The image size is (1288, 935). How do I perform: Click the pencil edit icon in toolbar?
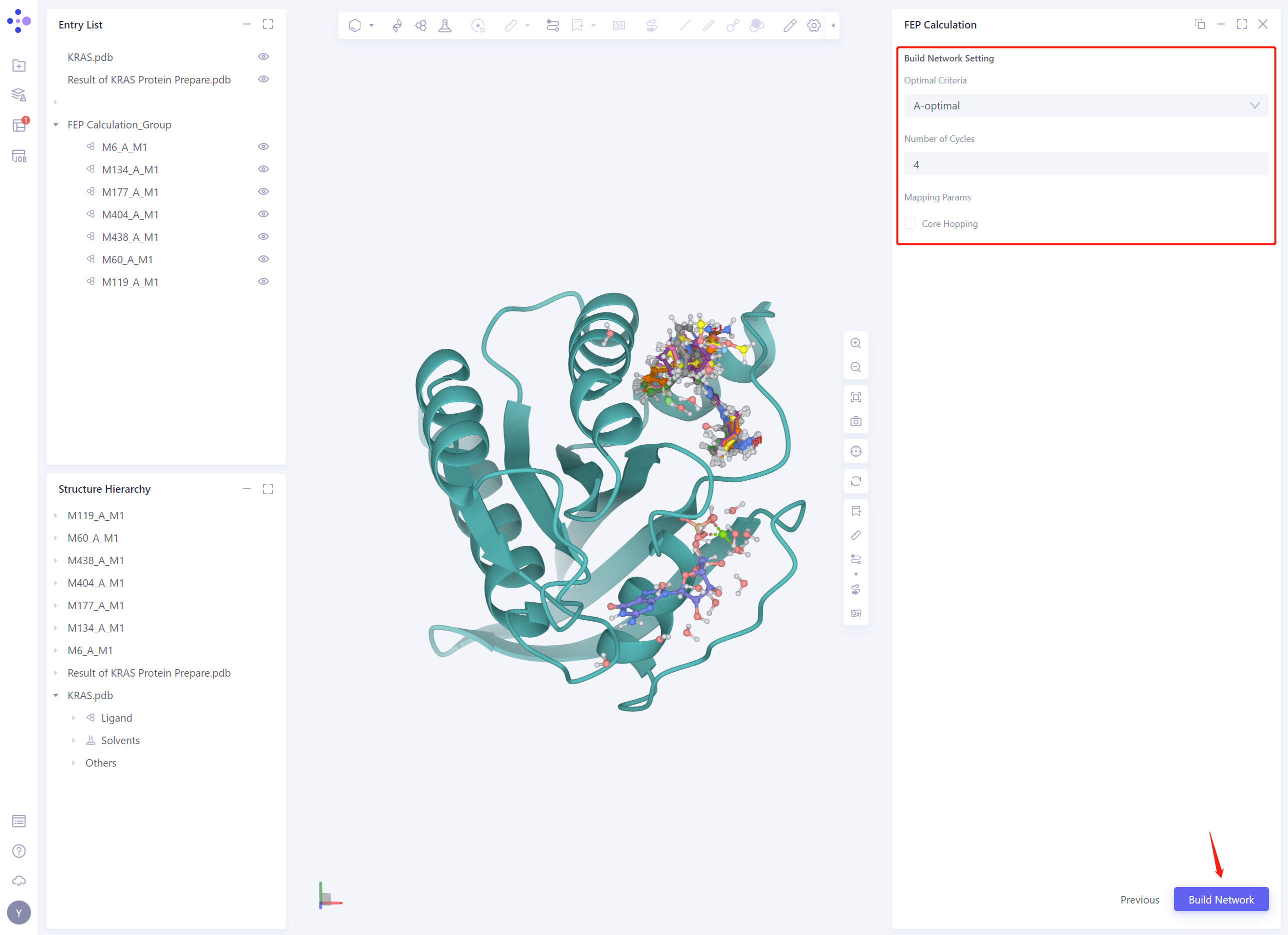tap(789, 25)
